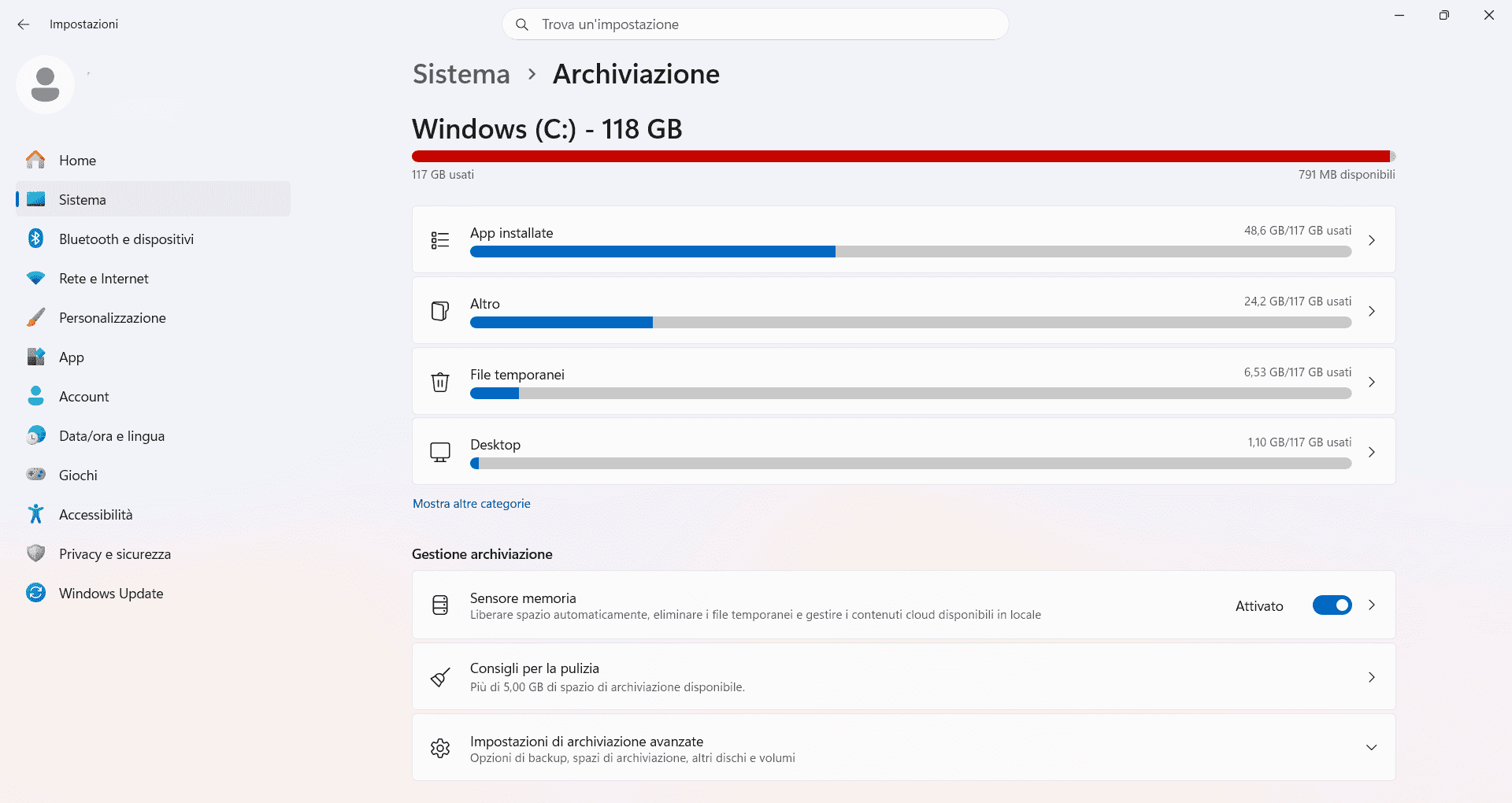
Task: Click the Giochi controller icon
Action: coord(35,475)
